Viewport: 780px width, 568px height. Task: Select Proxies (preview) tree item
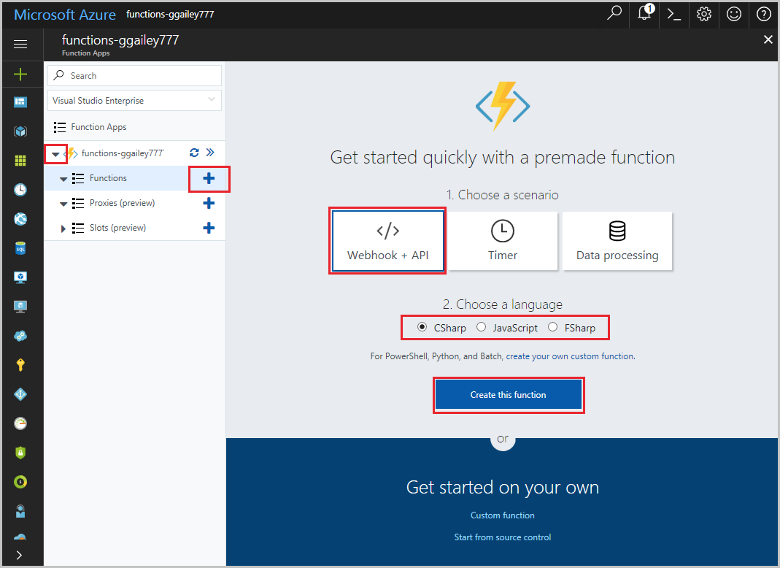122,203
